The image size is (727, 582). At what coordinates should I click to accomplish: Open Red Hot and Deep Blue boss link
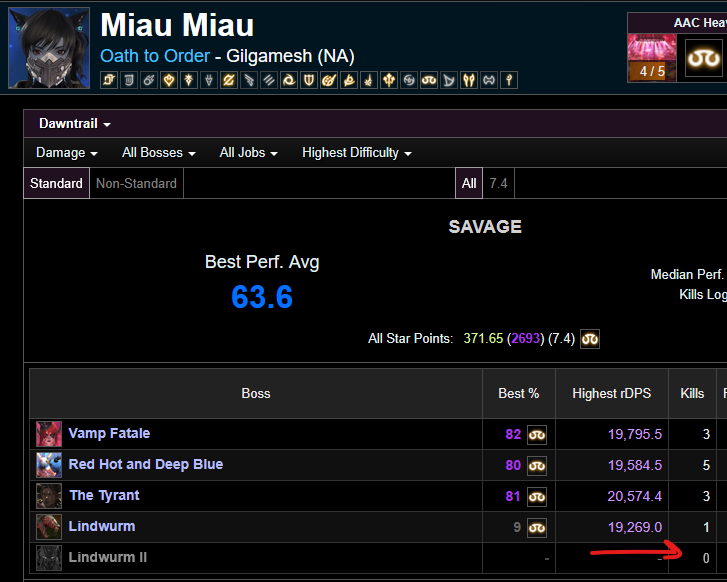pyautogui.click(x=146, y=464)
